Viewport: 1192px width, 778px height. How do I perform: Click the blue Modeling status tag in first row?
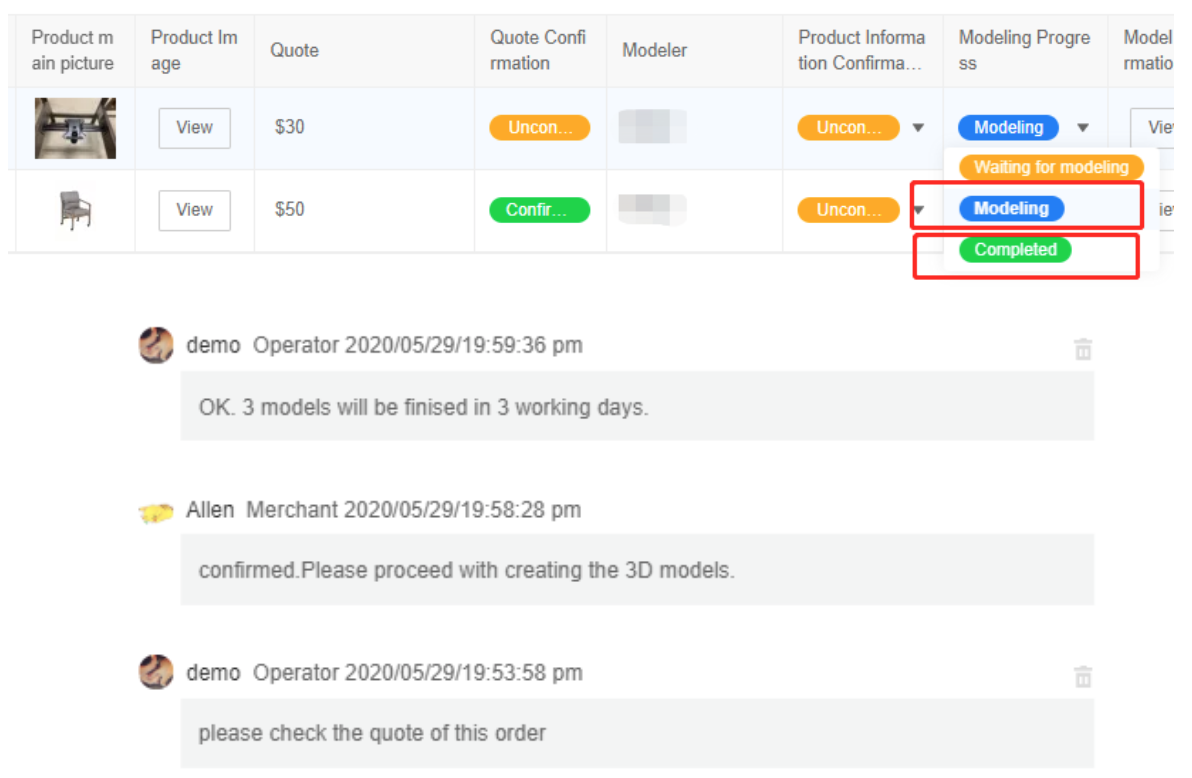[x=1008, y=128]
